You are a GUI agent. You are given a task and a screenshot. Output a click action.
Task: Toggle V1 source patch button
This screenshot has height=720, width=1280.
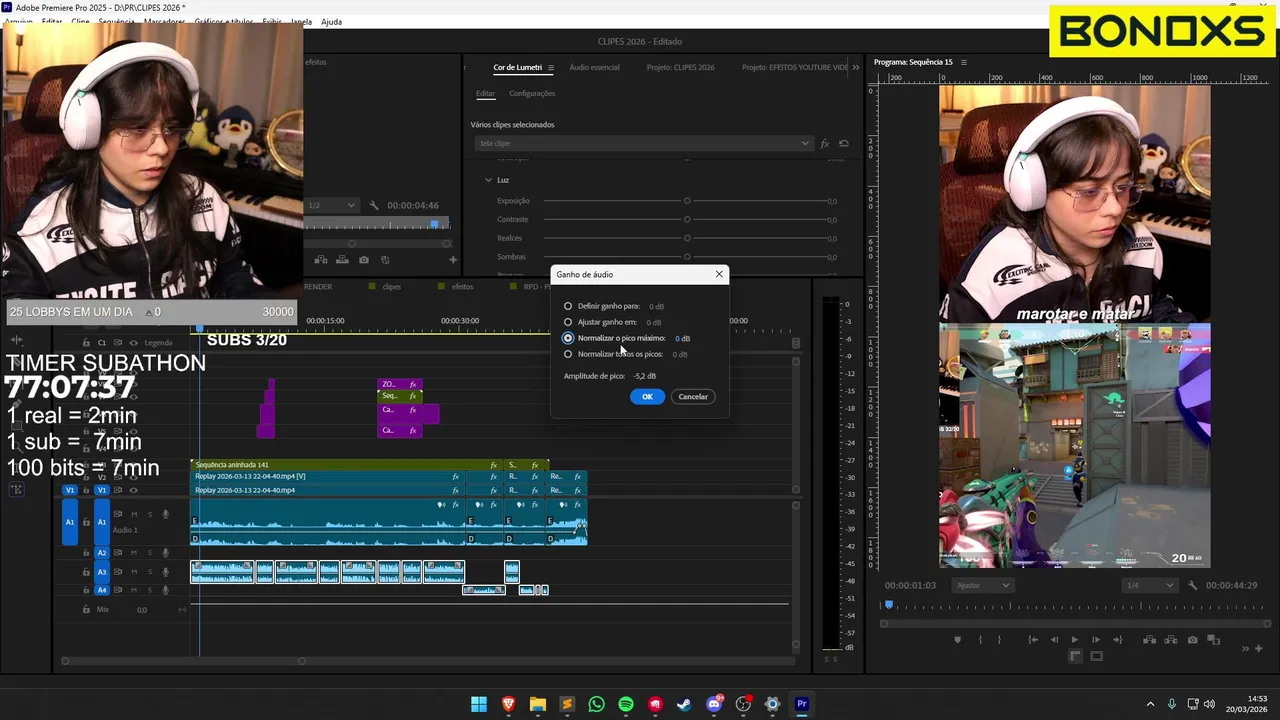(70, 490)
